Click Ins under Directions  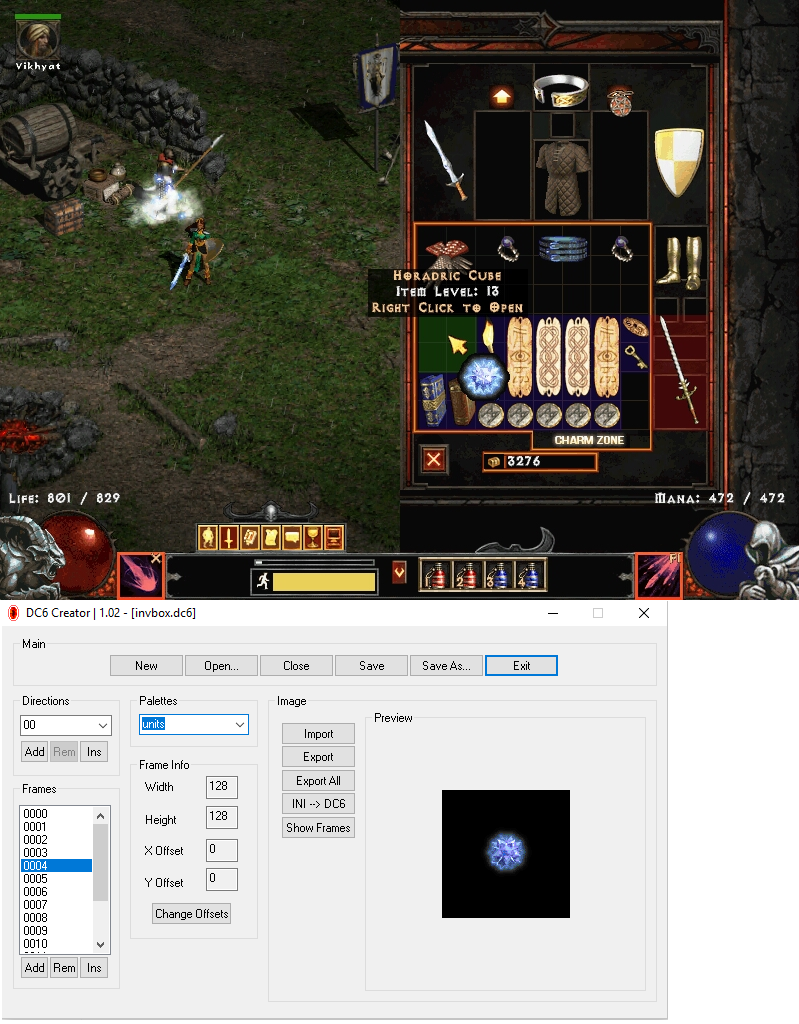pyautogui.click(x=94, y=752)
